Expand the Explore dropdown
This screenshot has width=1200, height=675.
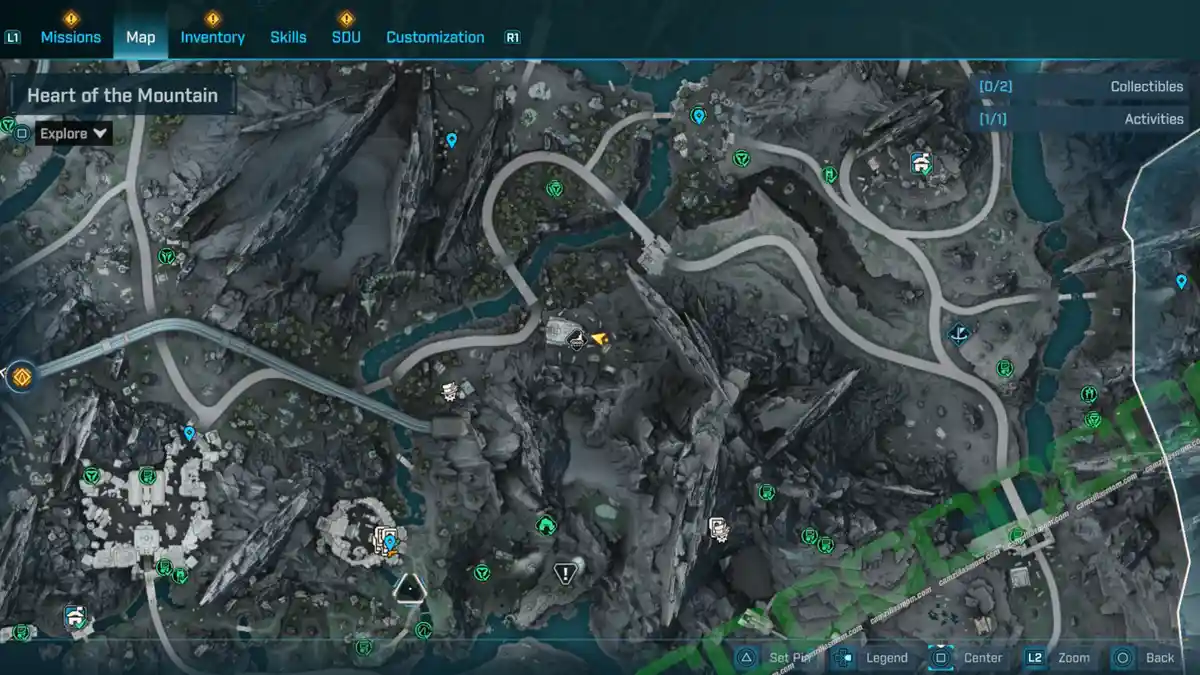[74, 133]
